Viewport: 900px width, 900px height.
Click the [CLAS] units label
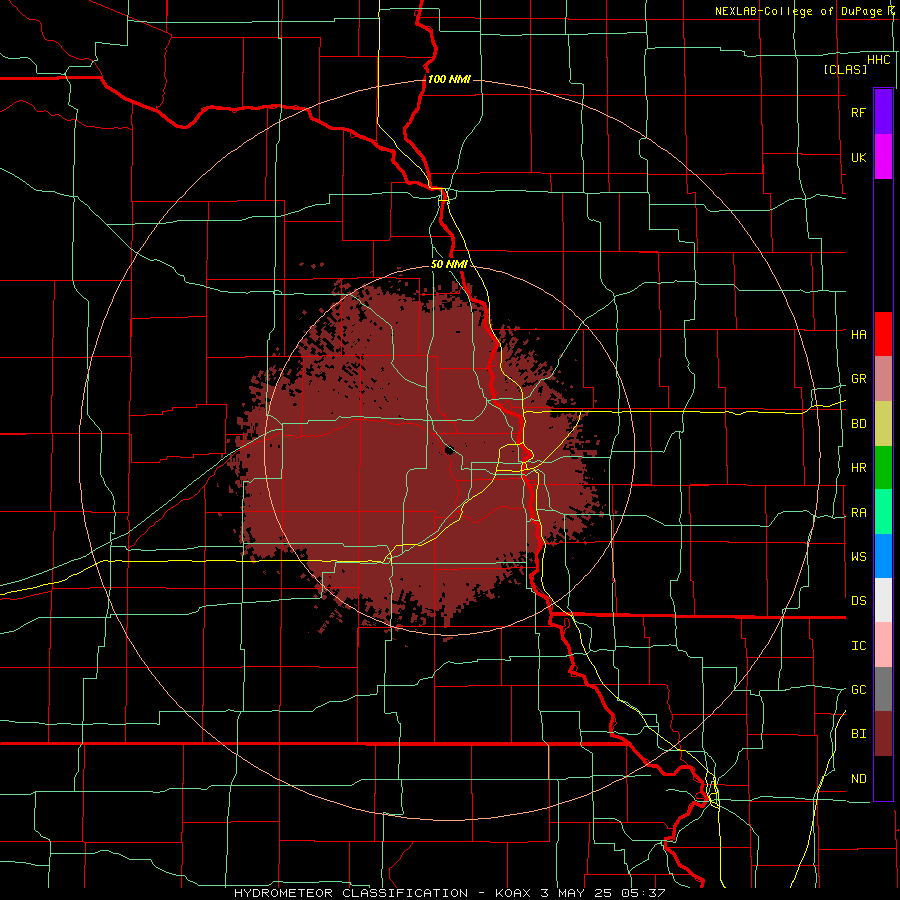845,69
